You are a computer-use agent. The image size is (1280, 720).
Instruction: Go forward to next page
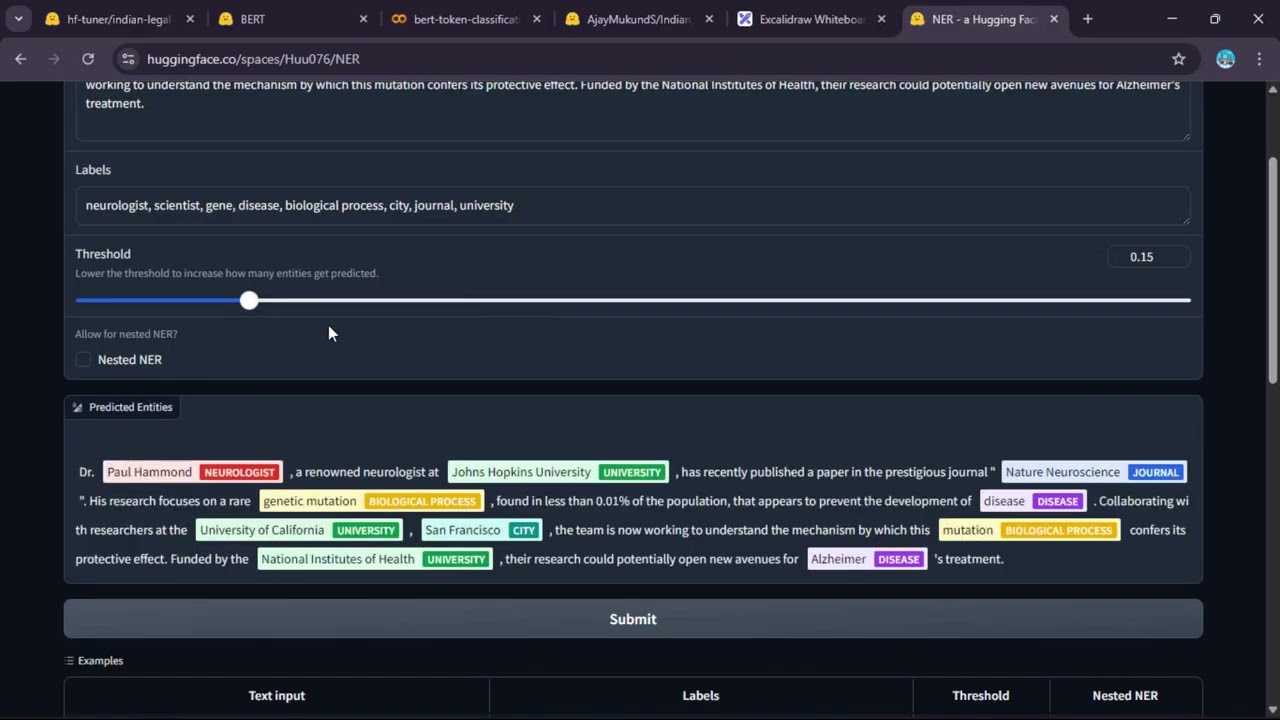[x=54, y=59]
